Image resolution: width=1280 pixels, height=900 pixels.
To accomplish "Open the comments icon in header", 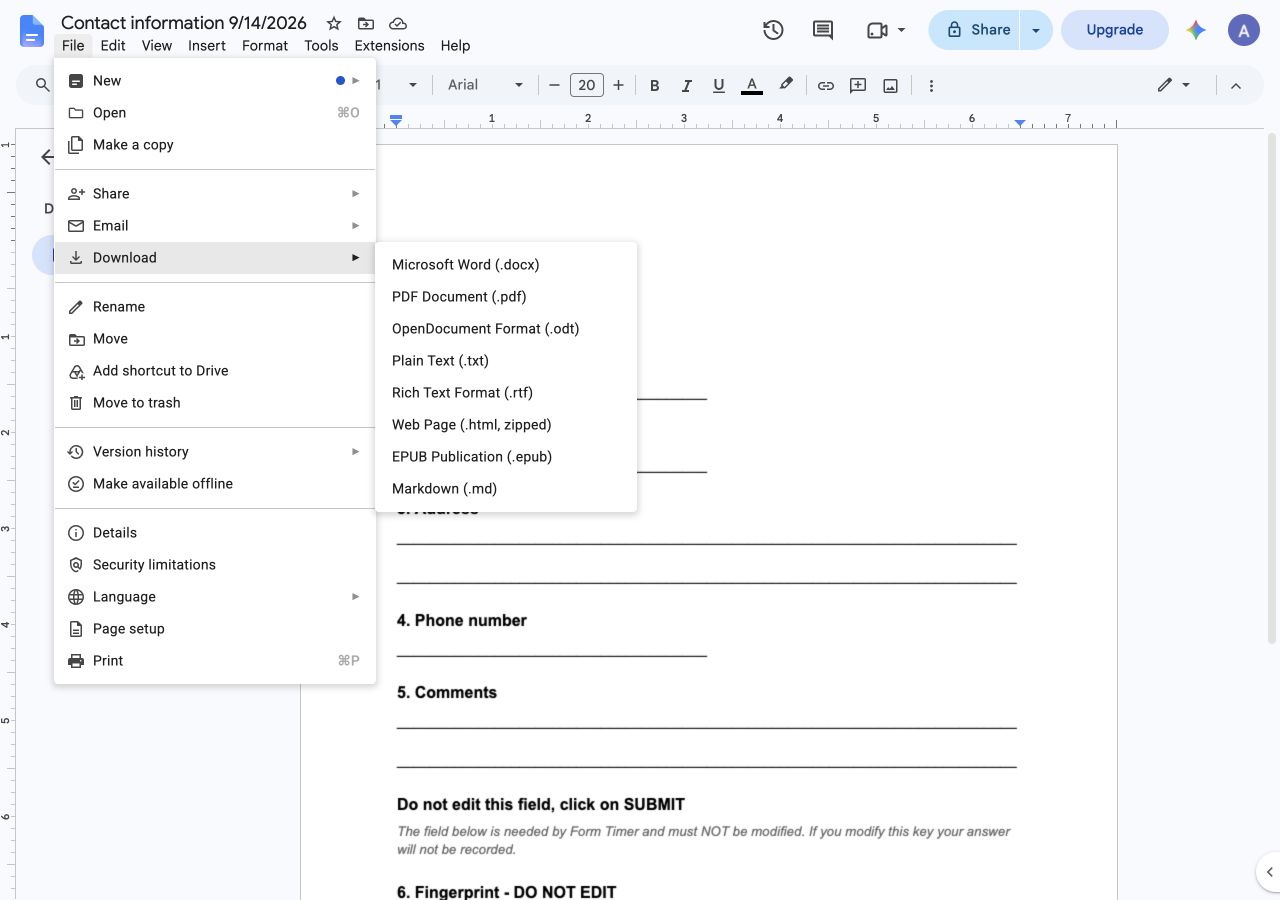I will click(x=823, y=30).
